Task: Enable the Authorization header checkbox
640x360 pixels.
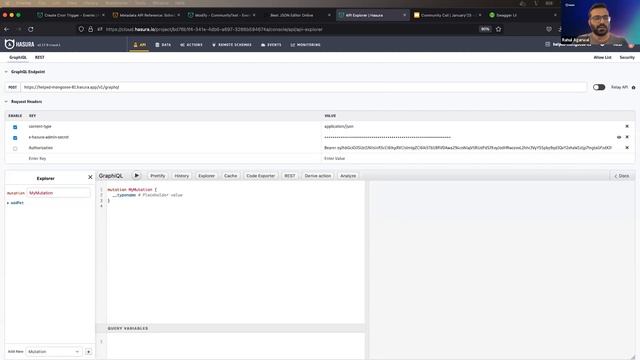Action: [15, 148]
